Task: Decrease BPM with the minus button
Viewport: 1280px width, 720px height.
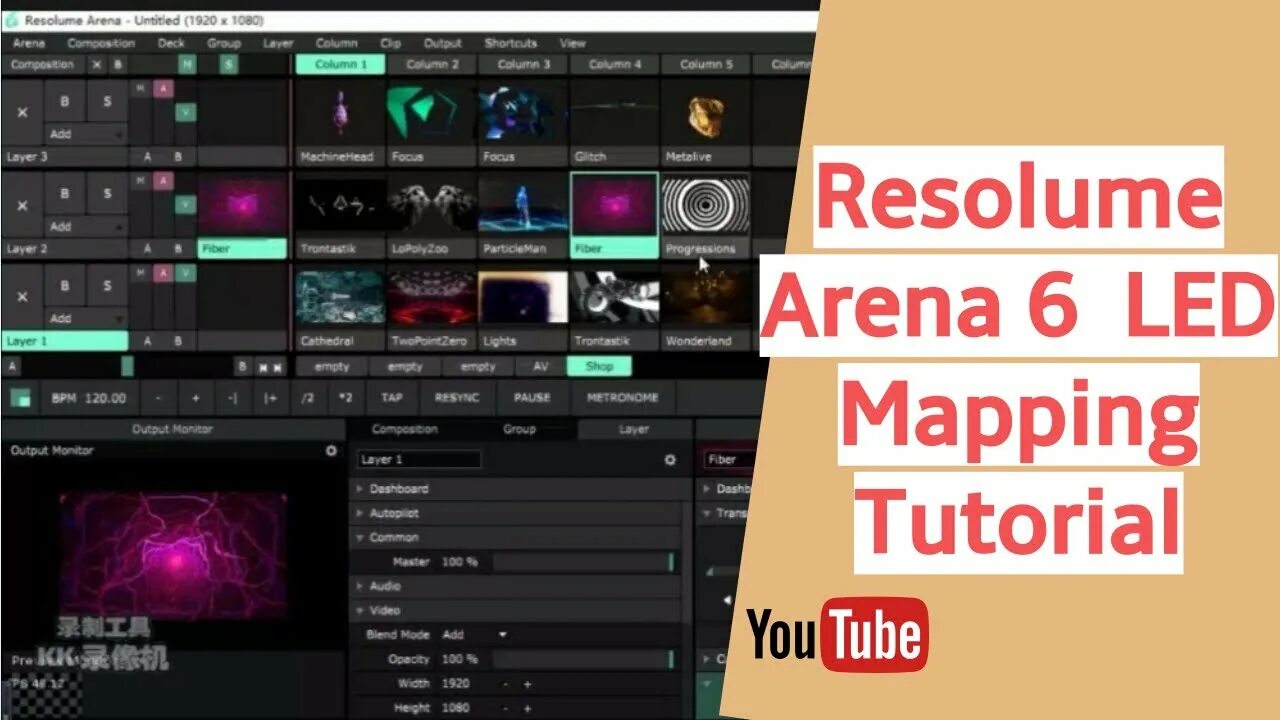Action: (158, 398)
